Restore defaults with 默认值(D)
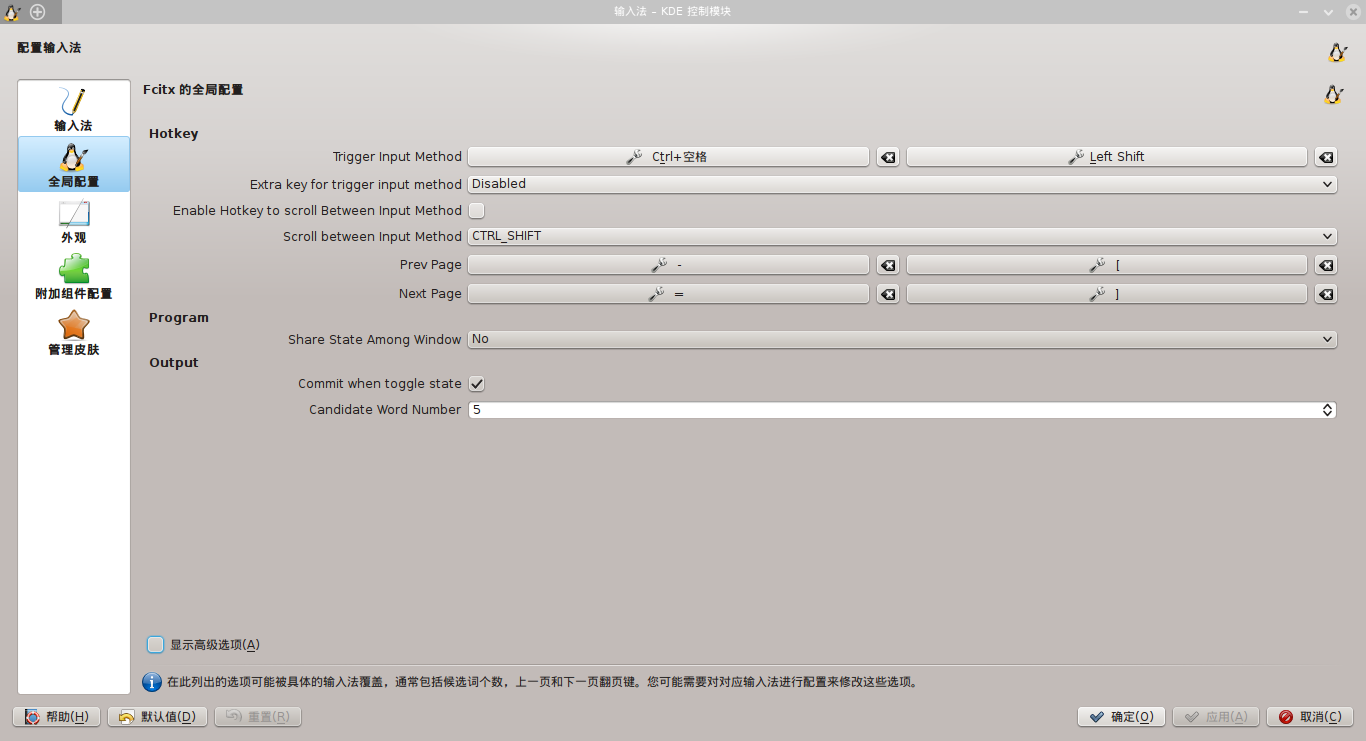 click(158, 717)
